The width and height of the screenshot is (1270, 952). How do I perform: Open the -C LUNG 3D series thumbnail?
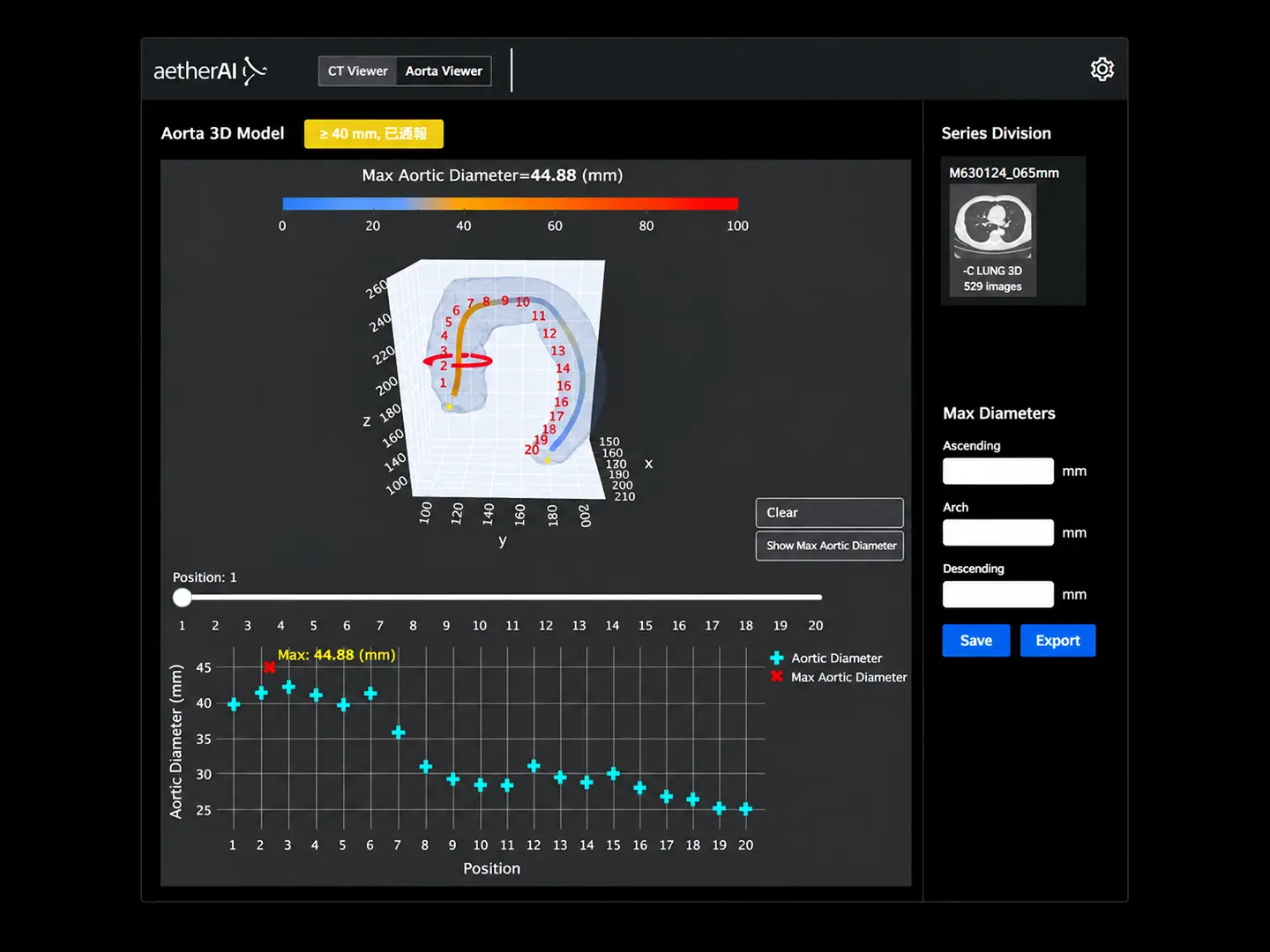[993, 240]
